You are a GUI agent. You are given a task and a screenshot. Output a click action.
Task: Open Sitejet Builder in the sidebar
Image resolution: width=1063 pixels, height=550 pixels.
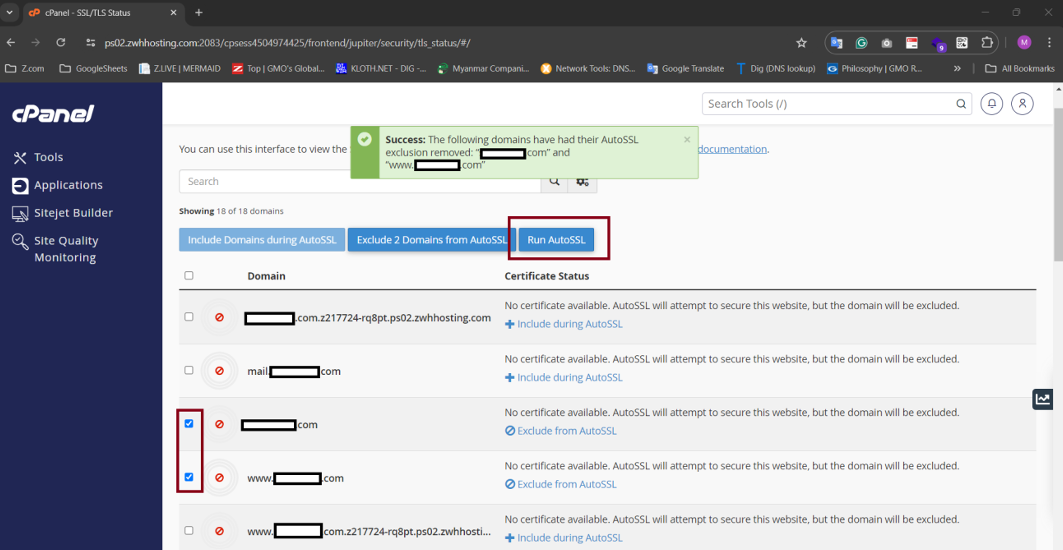tap(62, 213)
